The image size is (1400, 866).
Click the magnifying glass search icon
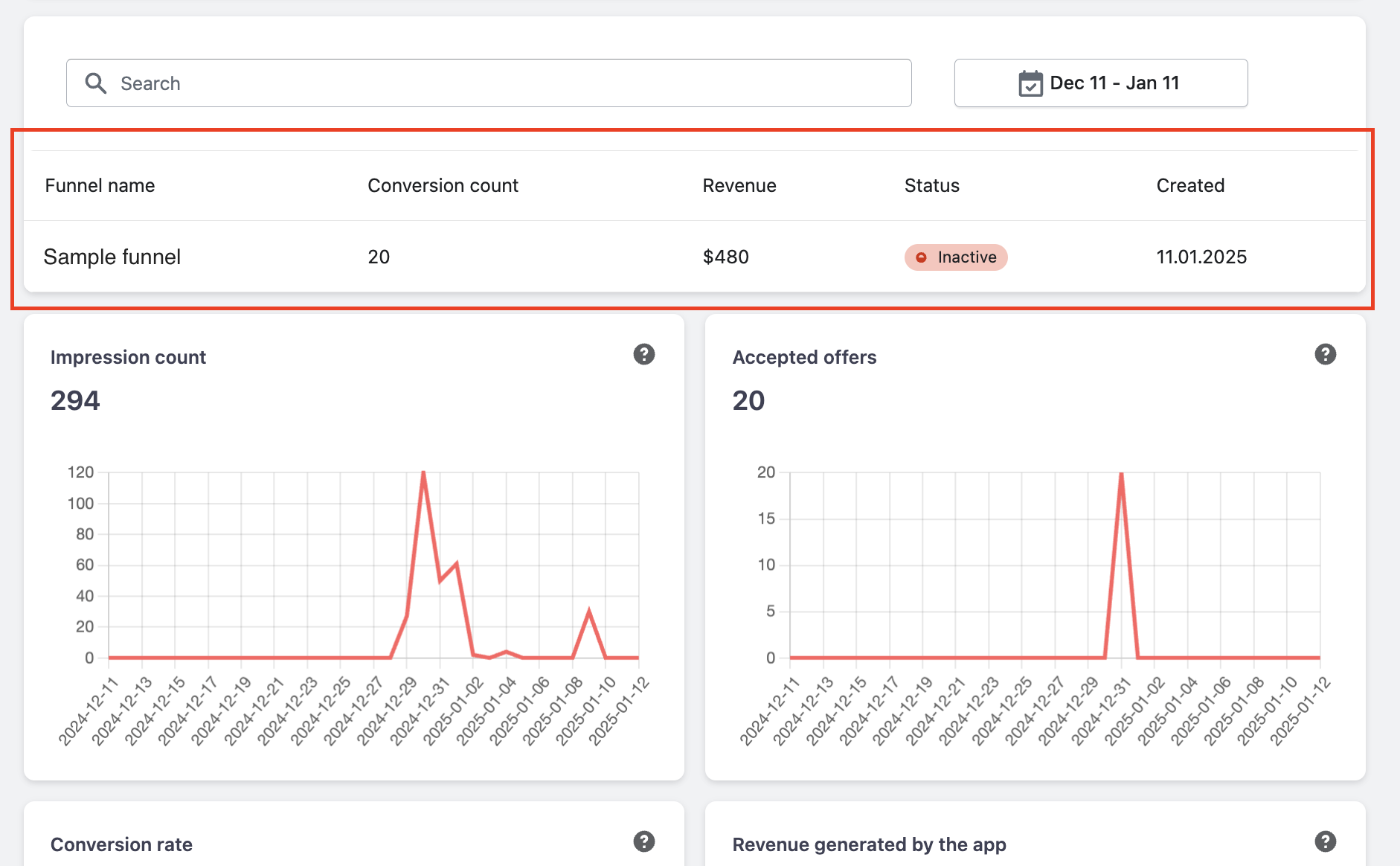tap(96, 83)
